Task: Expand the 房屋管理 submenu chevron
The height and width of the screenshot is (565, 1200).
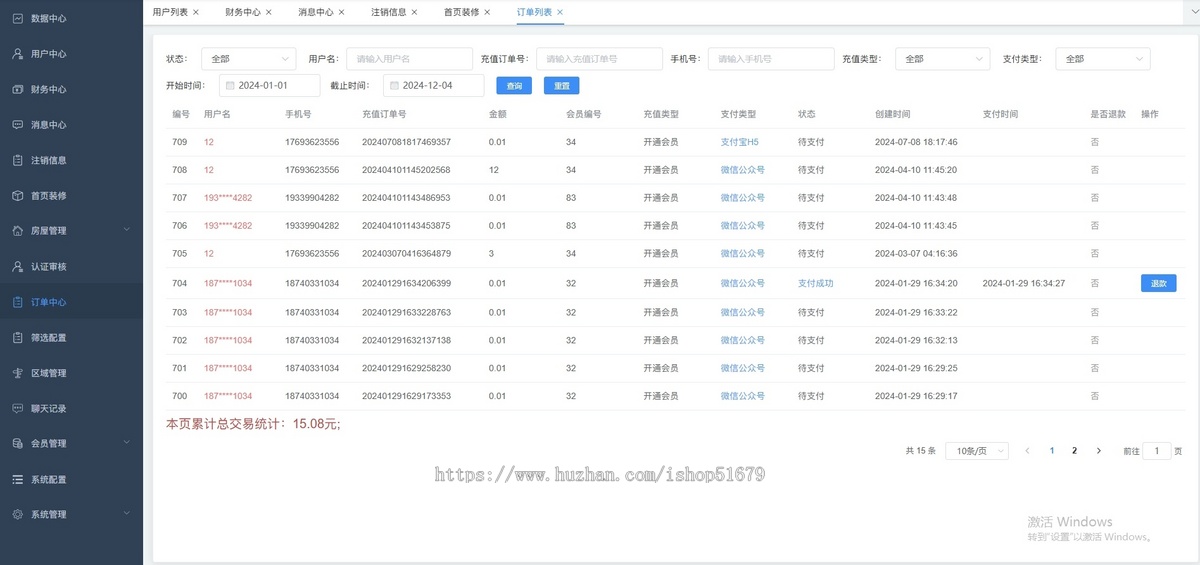Action: click(126, 231)
